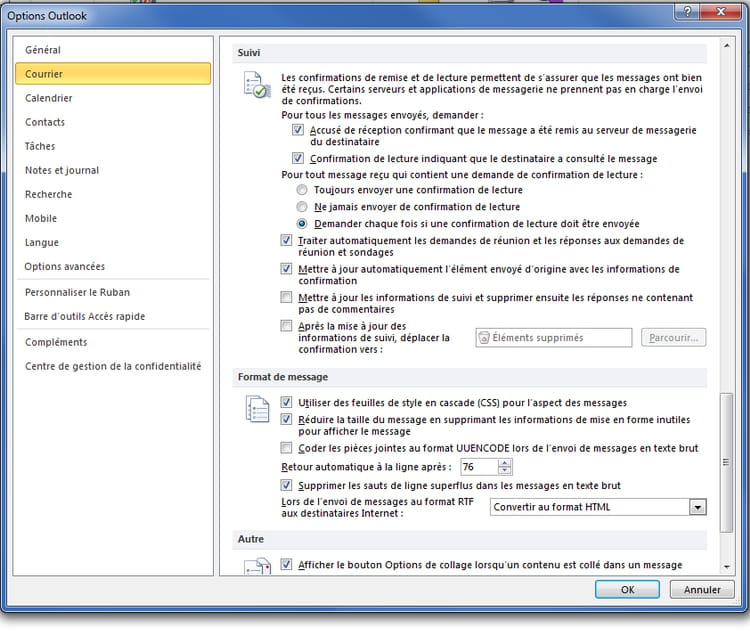Click the Options Outlook title text

[47, 16]
